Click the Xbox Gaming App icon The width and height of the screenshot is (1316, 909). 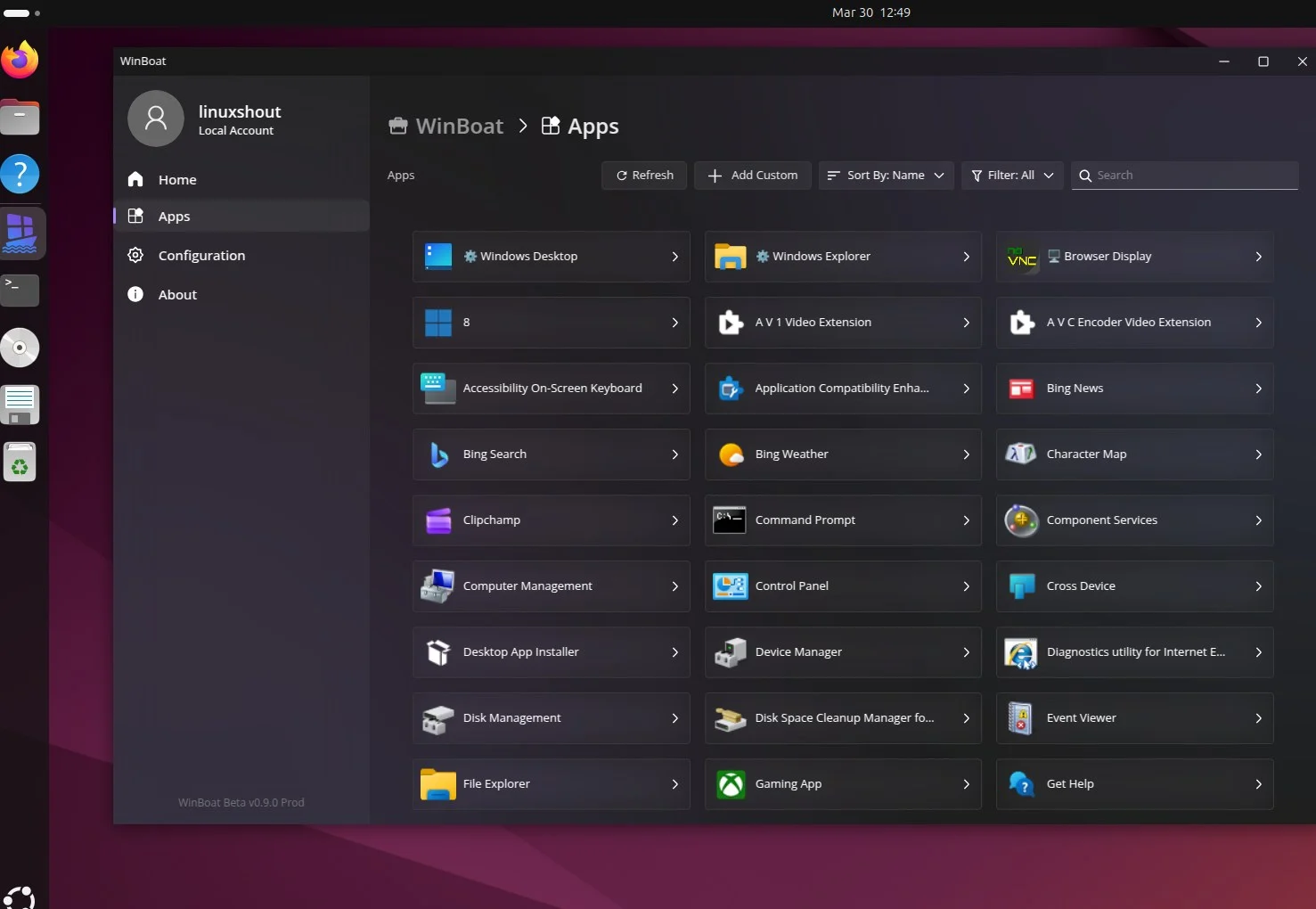point(731,784)
